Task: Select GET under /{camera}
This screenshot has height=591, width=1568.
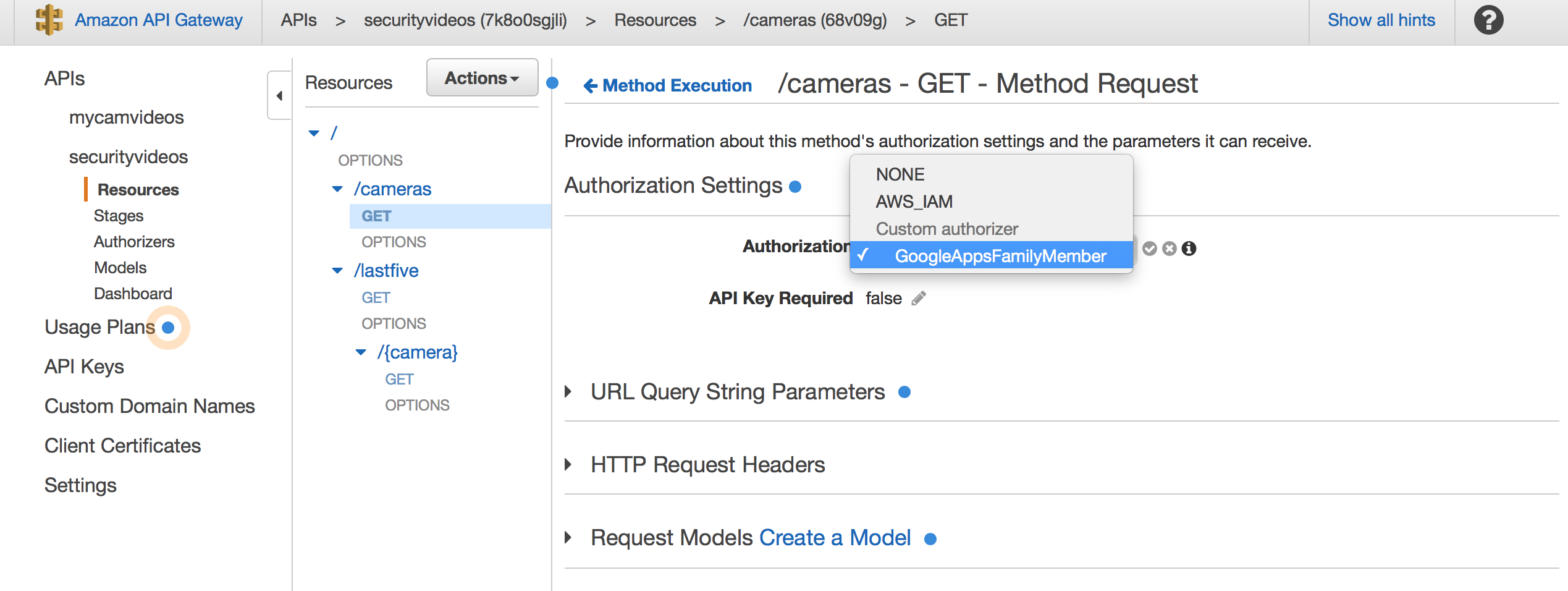Action: (399, 380)
